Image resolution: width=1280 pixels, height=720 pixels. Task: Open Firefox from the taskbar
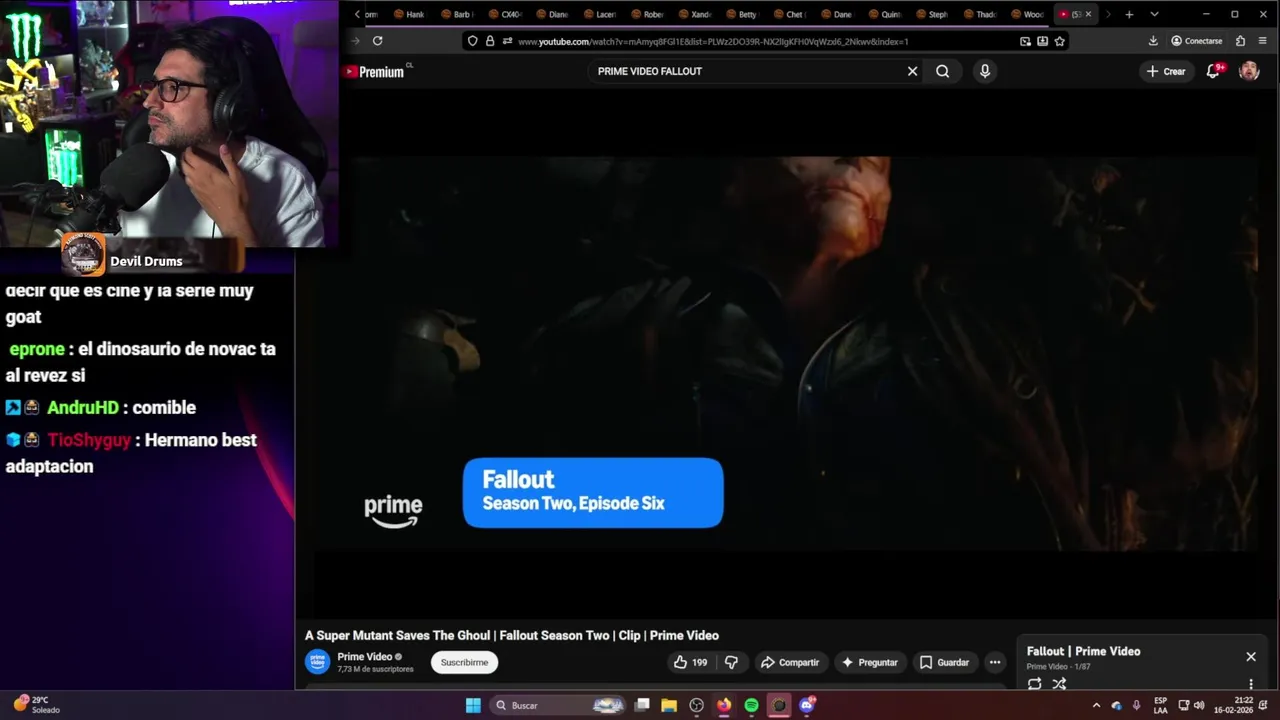tap(724, 705)
